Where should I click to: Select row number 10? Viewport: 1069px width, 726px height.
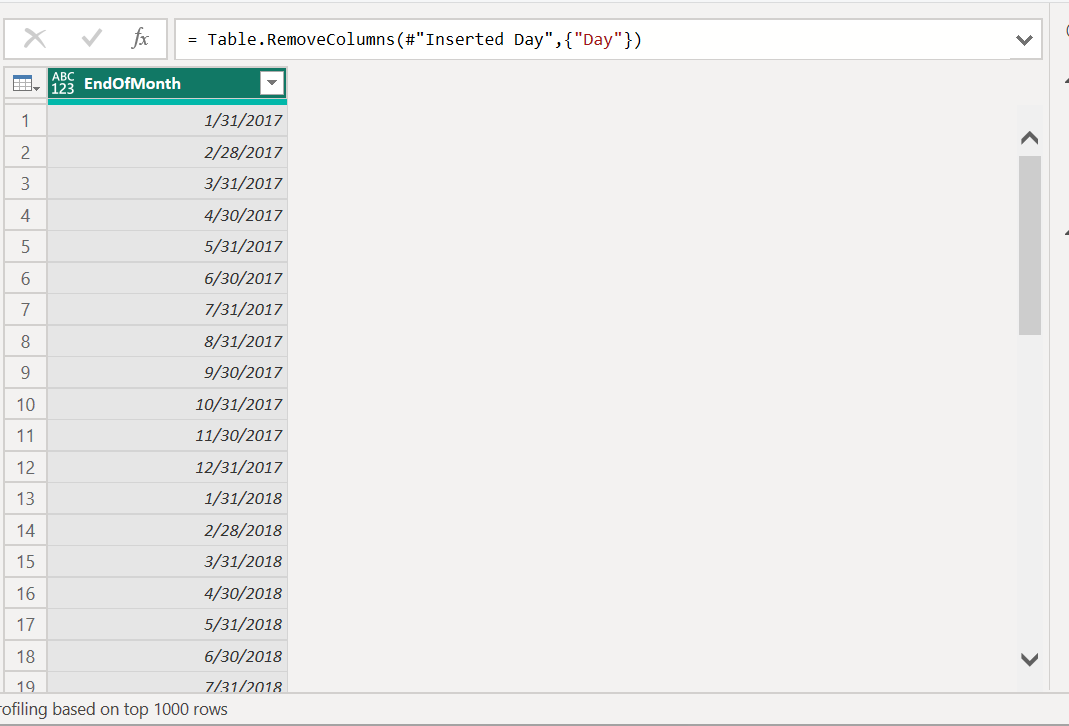[x=25, y=404]
